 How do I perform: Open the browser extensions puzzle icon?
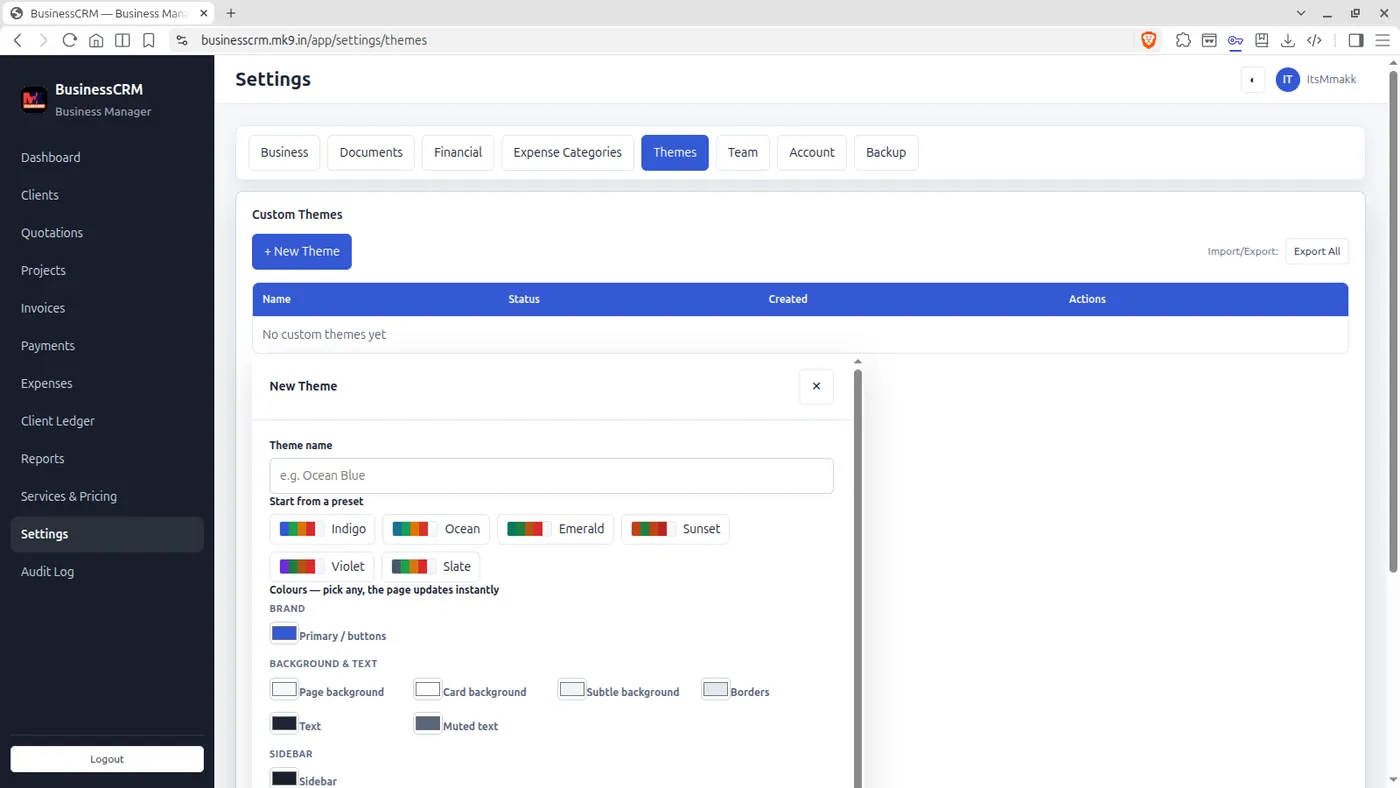pos(1183,40)
